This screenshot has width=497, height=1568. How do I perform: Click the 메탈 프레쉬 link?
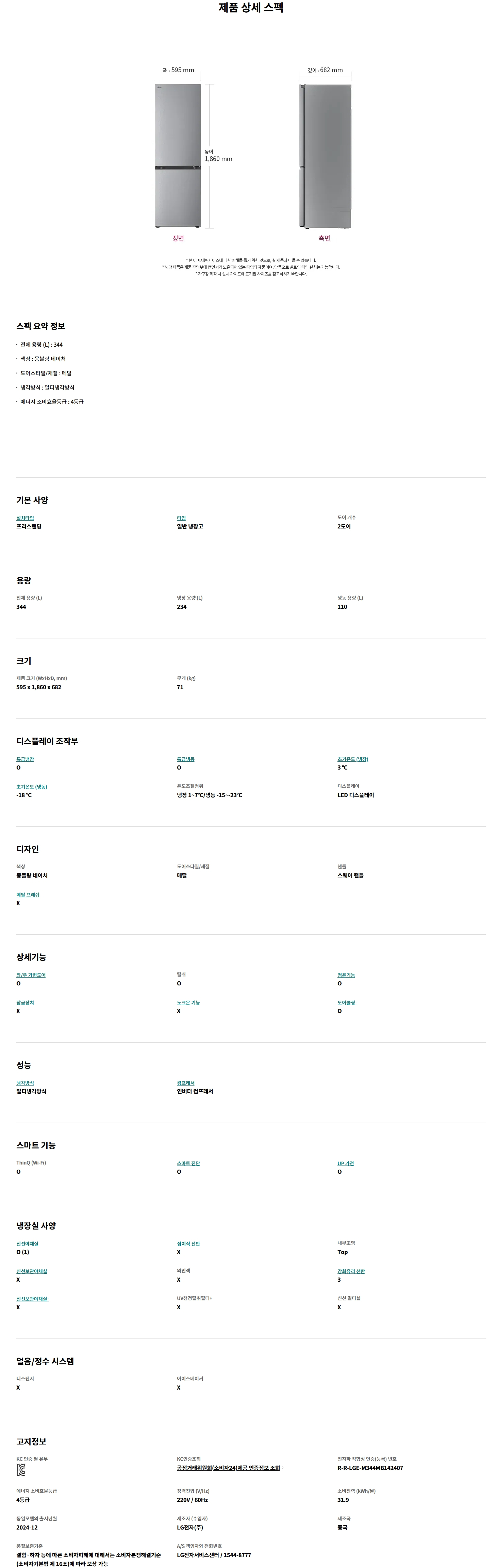(28, 895)
